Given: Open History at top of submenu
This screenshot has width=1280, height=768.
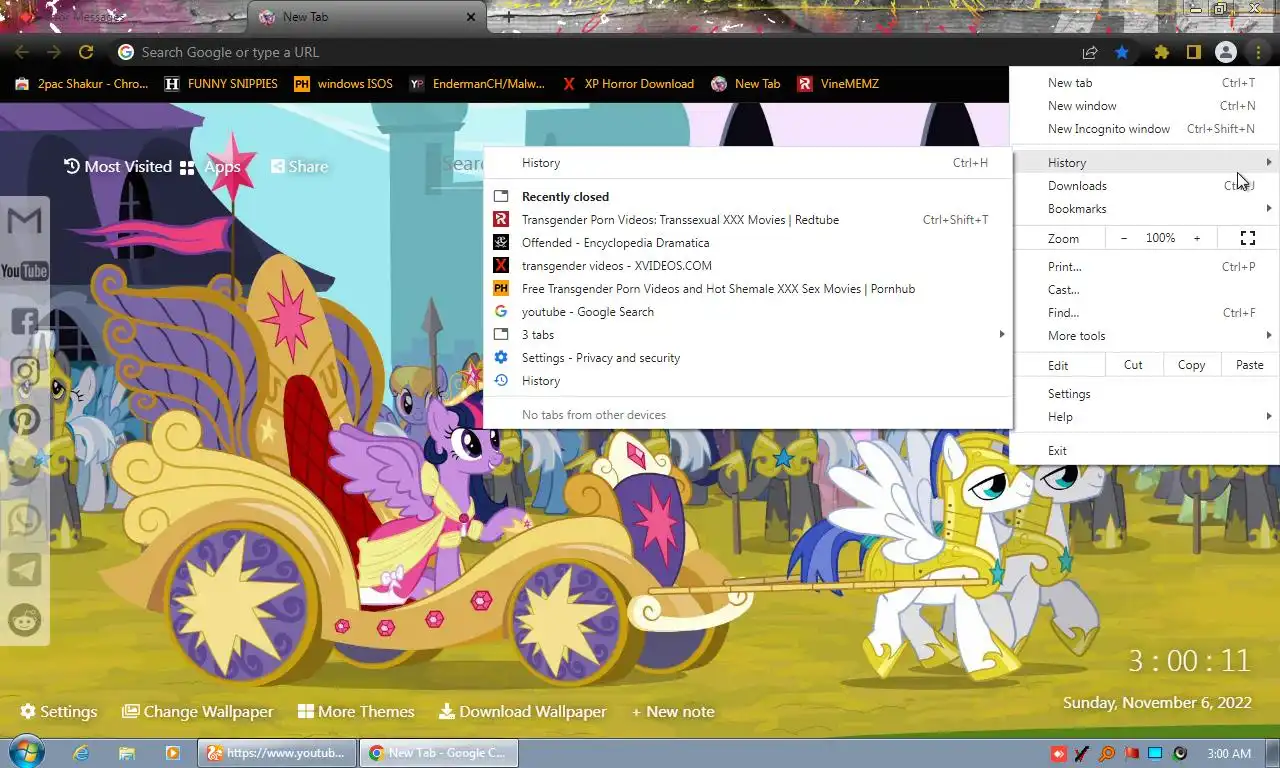Looking at the screenshot, I should point(748,163).
